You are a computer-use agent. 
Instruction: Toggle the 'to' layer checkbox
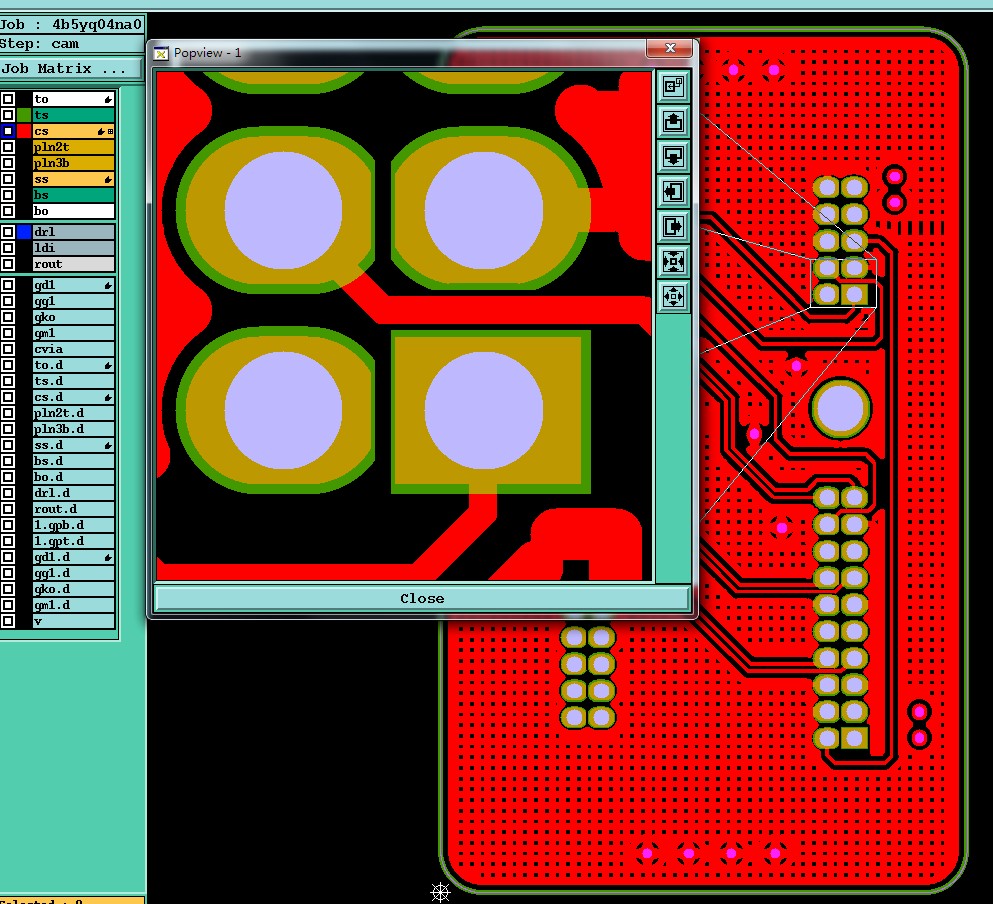click(8, 99)
